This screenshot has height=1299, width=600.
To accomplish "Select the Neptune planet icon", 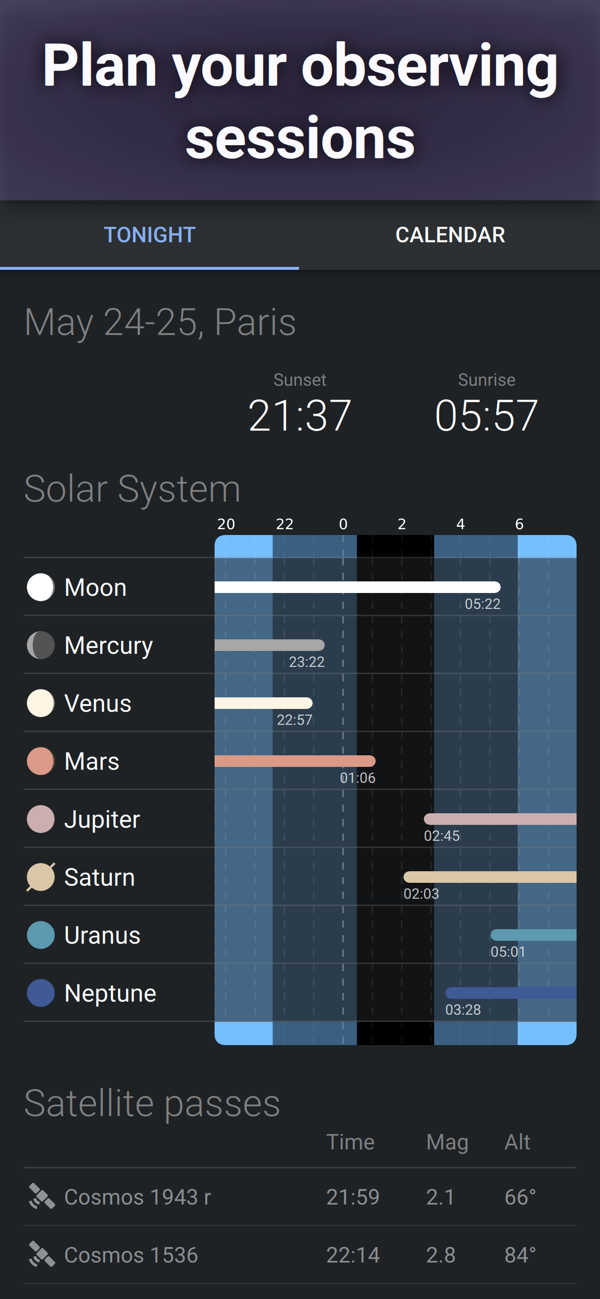I will 40,993.
